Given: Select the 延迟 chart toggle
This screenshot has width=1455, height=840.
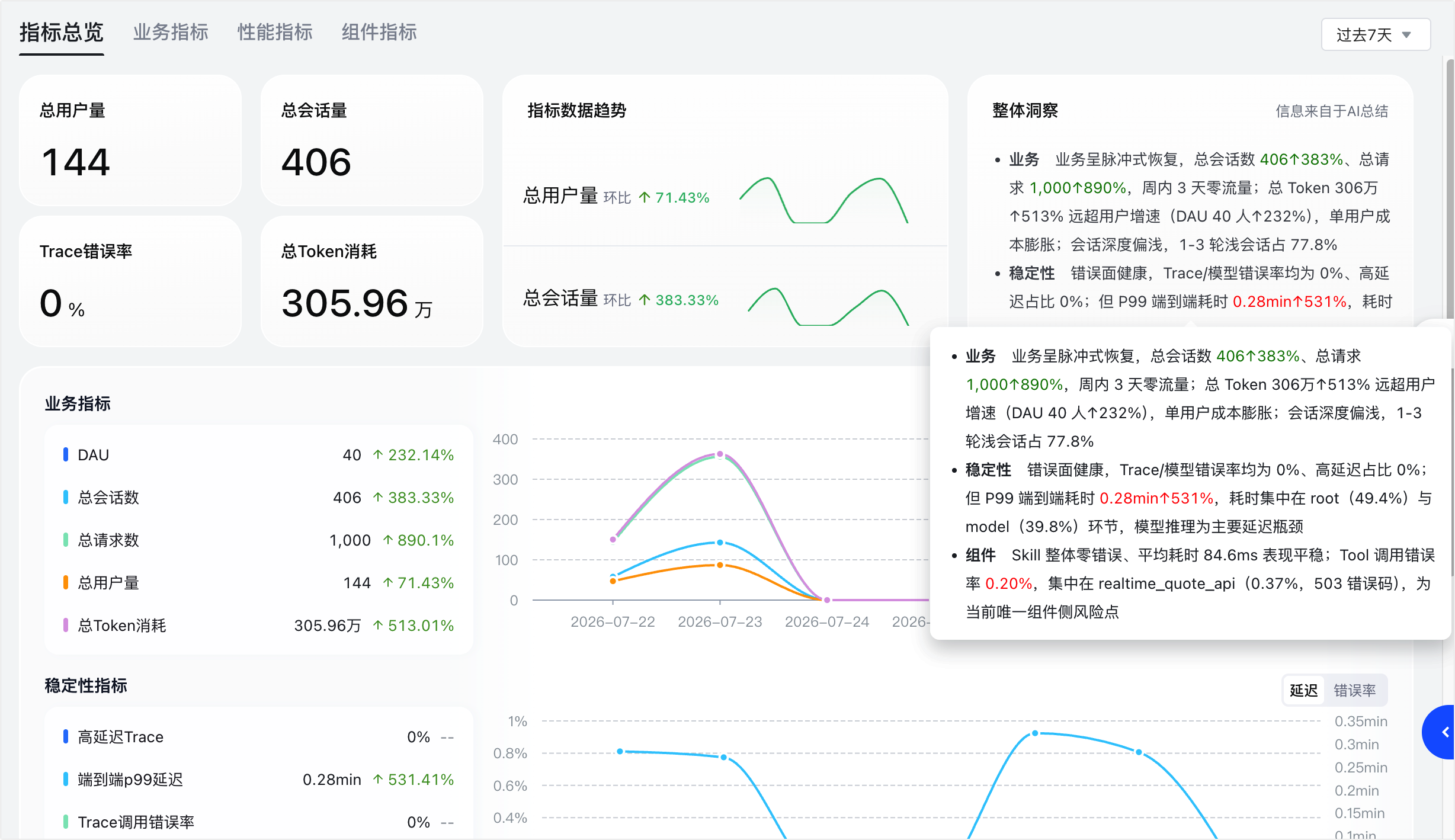Looking at the screenshot, I should [1303, 690].
